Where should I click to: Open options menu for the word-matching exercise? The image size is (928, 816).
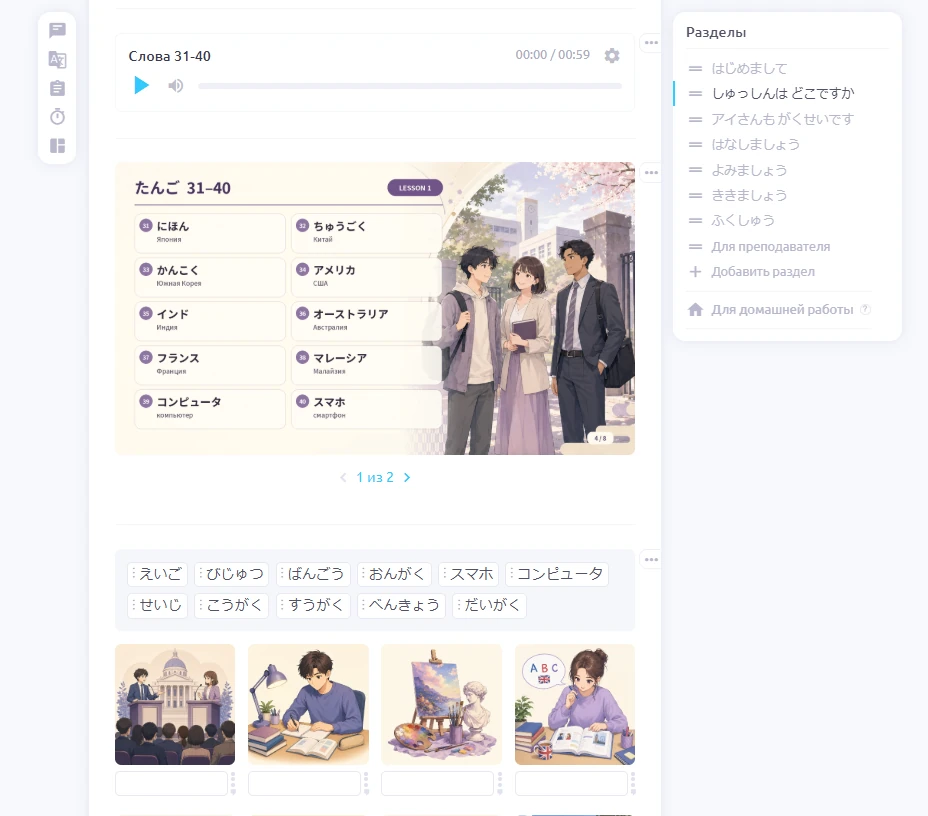click(x=651, y=560)
